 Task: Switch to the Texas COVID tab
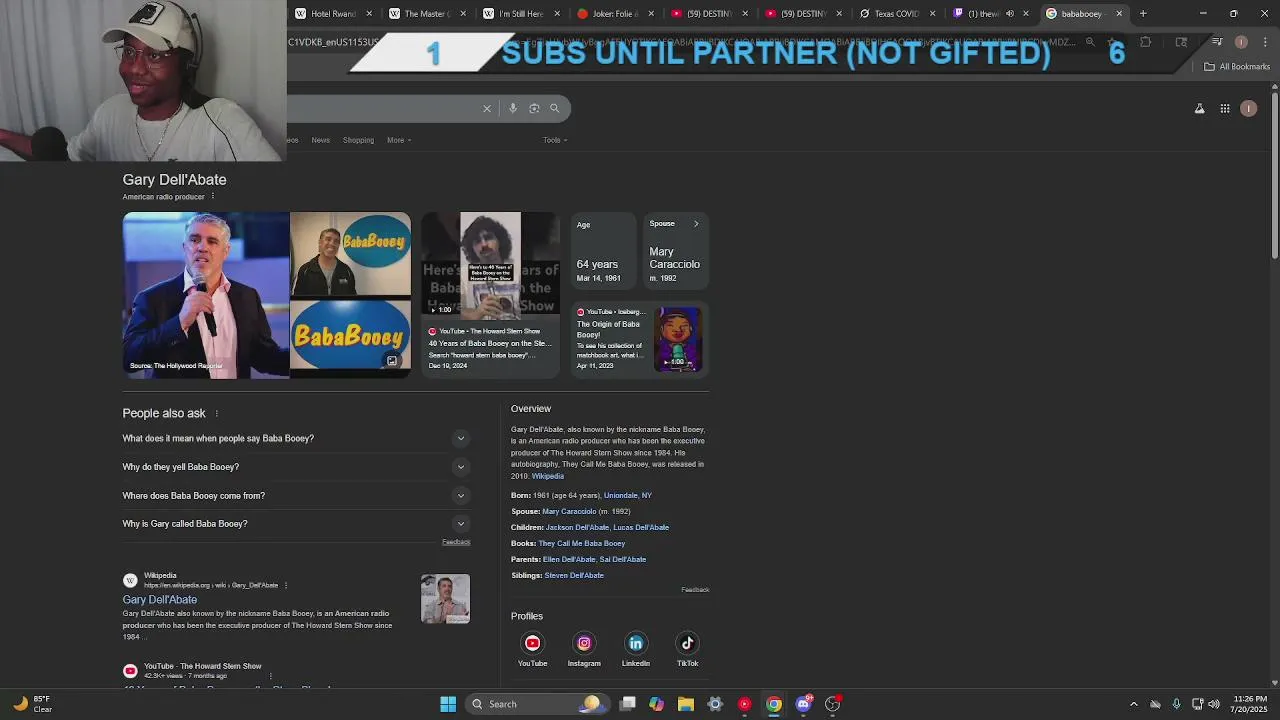click(896, 14)
